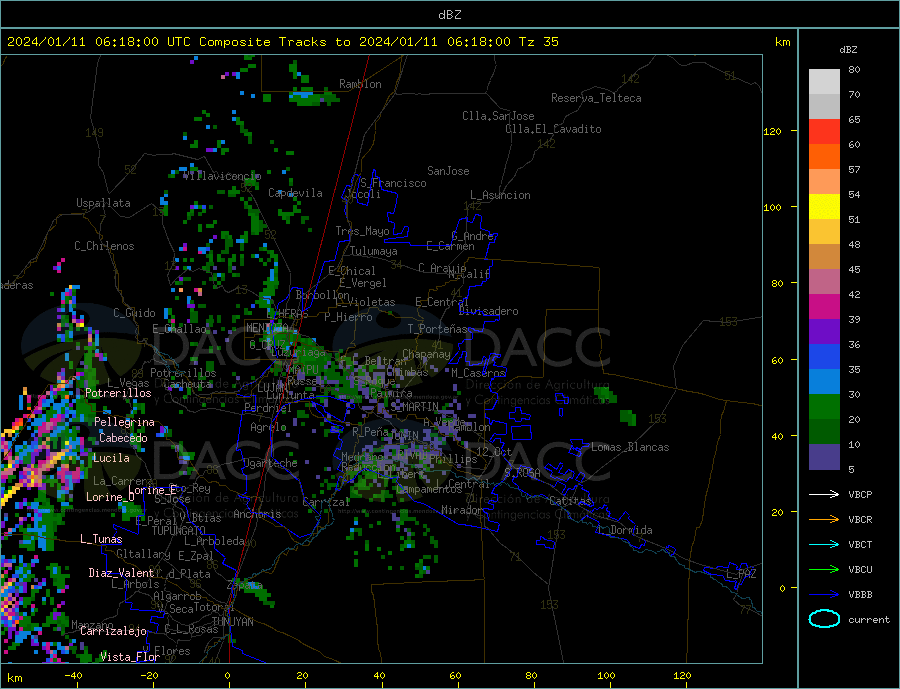Click the blue VBBB arrow legend icon
The height and width of the screenshot is (689, 900).
point(824,594)
